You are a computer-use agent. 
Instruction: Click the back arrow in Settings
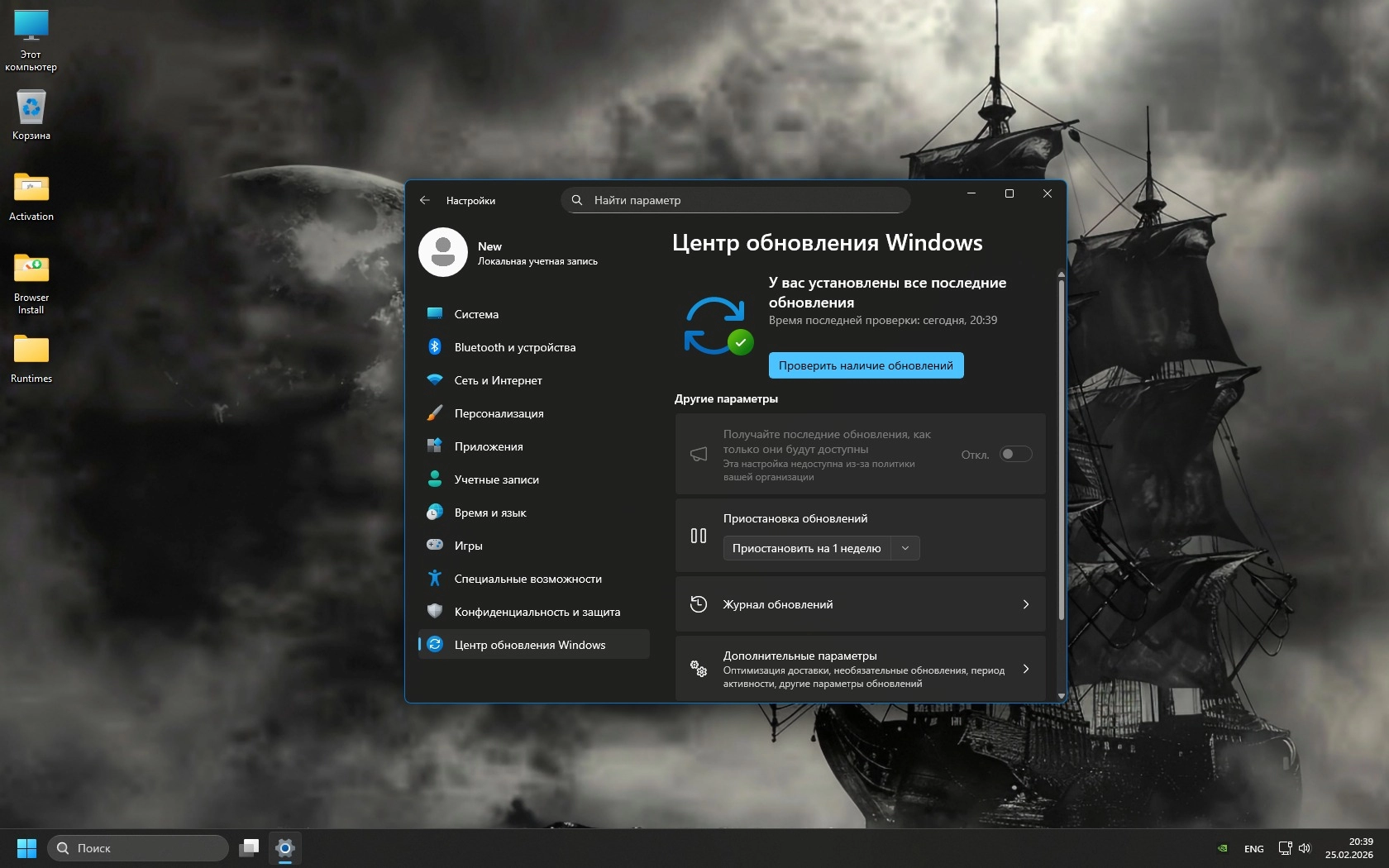click(425, 200)
